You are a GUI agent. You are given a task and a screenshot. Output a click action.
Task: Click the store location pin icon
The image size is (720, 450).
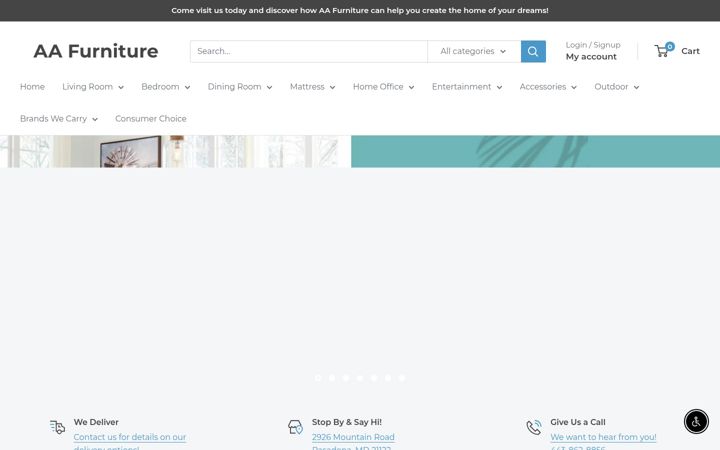tap(295, 427)
